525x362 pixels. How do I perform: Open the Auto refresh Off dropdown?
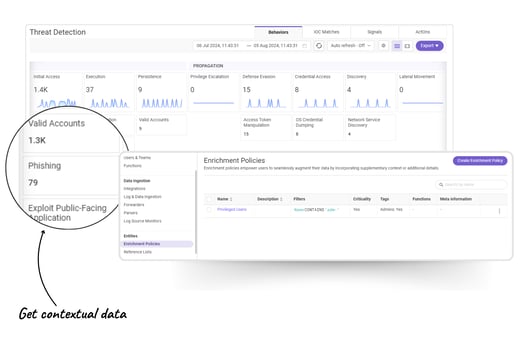point(351,46)
